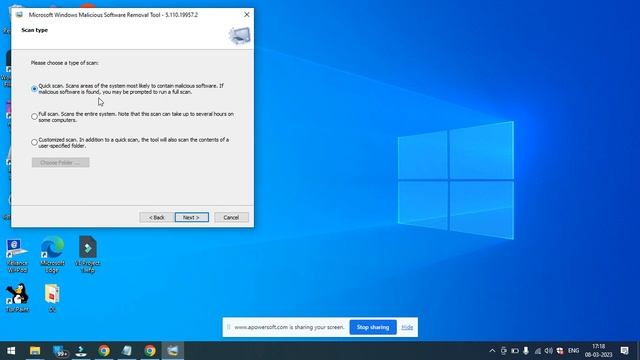Switch to the second Chrome taskbar icon
The height and width of the screenshot is (360, 640).
click(150, 351)
